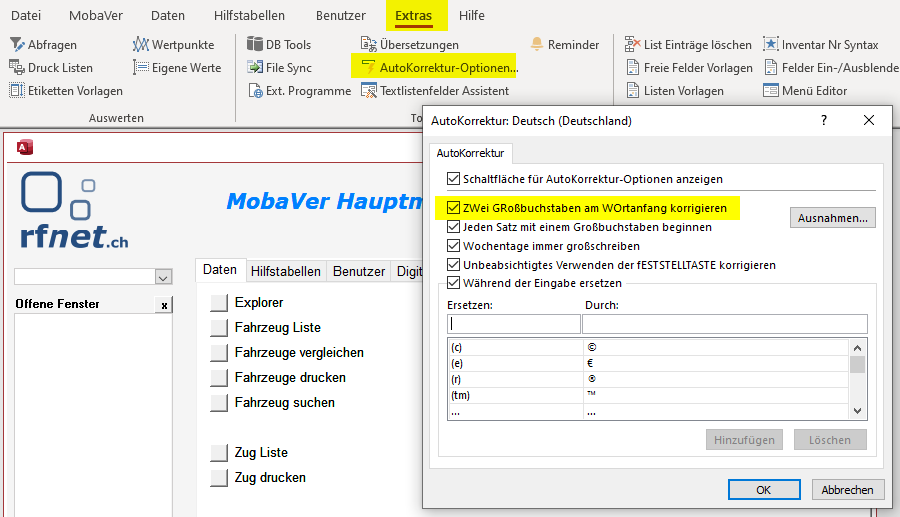Image resolution: width=900 pixels, height=517 pixels.
Task: Open Listen Vorlagen
Action: (675, 91)
